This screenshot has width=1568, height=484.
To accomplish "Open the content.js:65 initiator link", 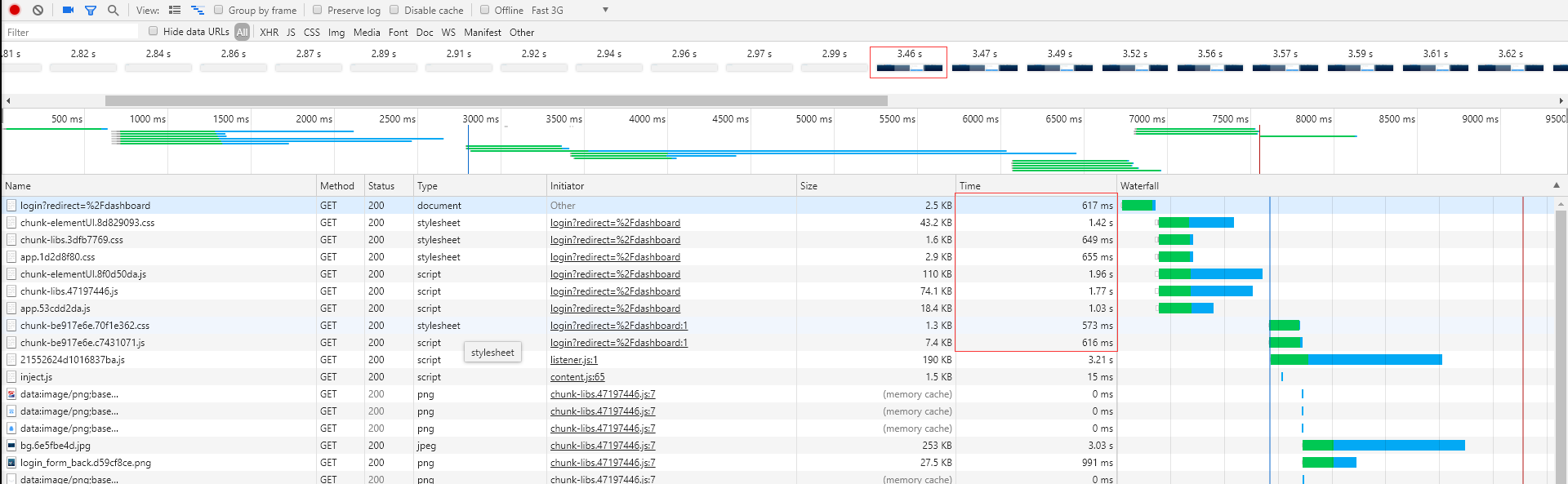I will (x=577, y=377).
